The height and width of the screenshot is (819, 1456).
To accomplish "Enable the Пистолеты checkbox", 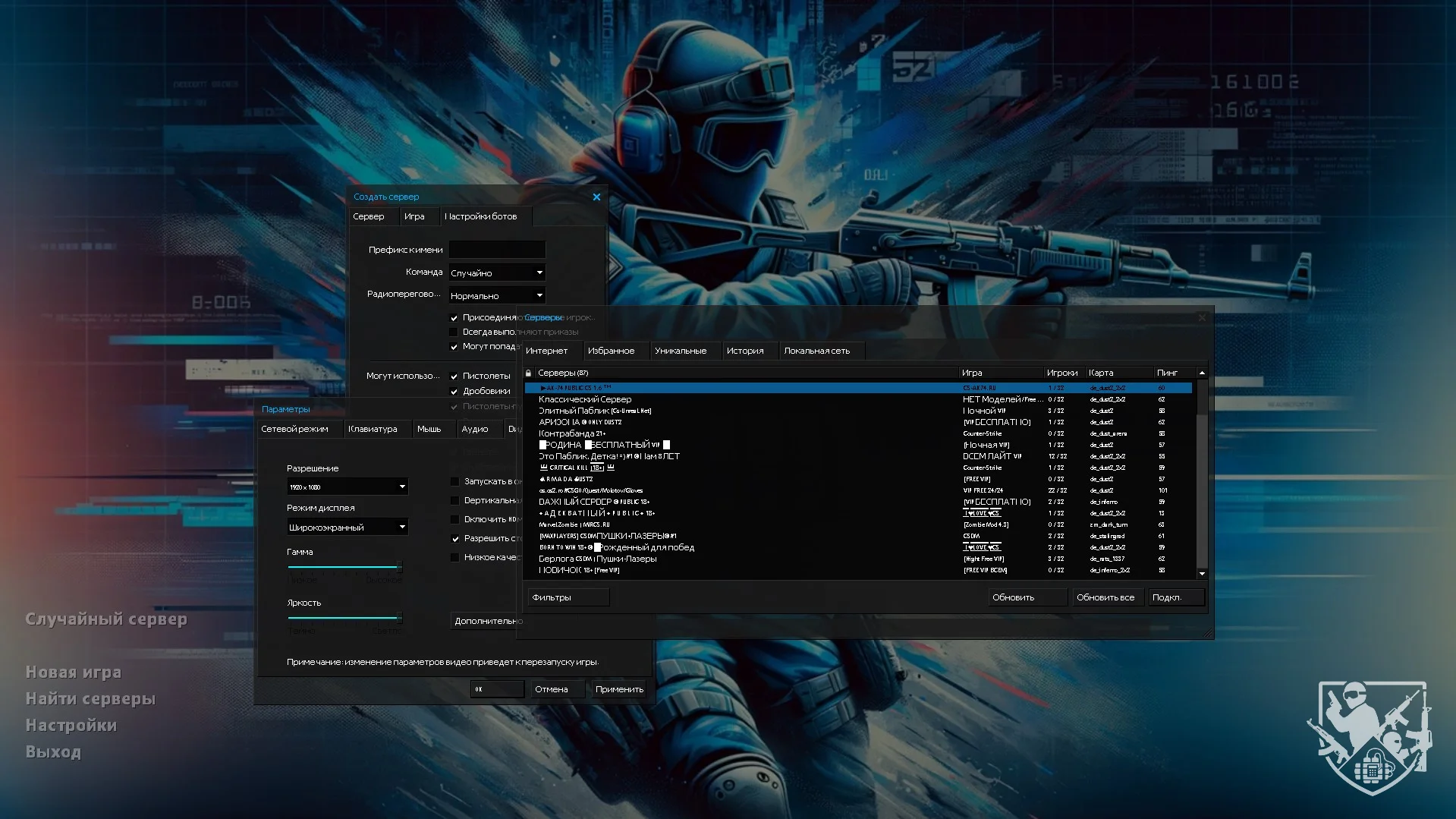I will (454, 376).
